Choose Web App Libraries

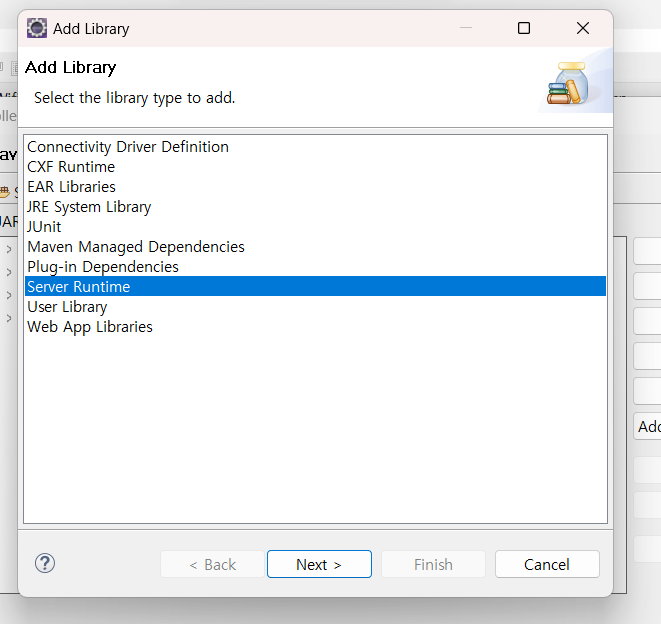(x=315, y=327)
